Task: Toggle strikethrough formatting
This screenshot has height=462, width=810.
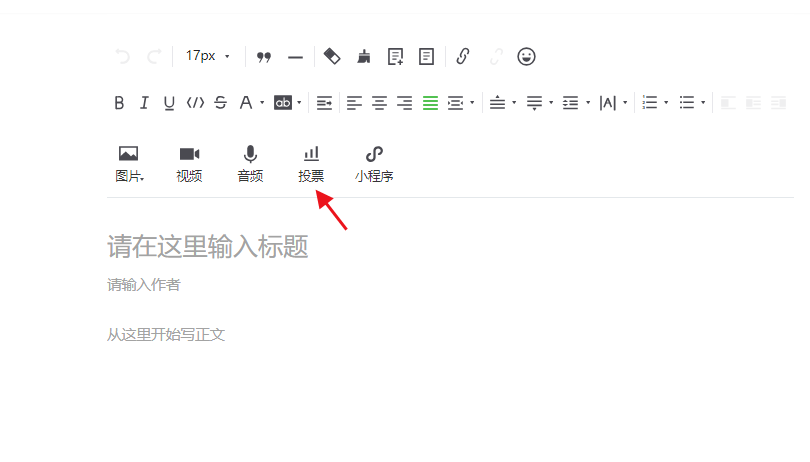Action: [220, 103]
